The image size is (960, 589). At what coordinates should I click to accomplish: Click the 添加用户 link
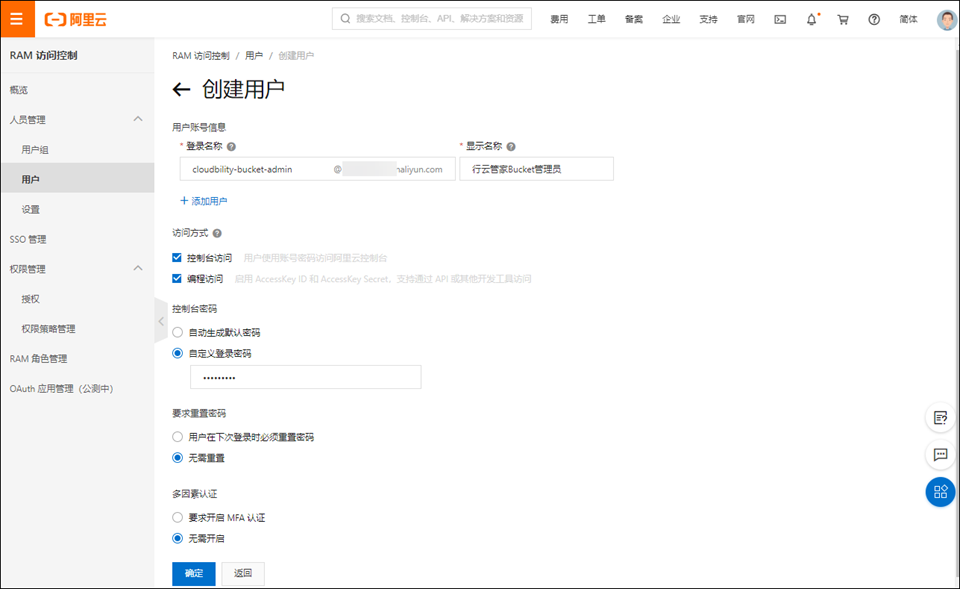pyautogui.click(x=204, y=201)
